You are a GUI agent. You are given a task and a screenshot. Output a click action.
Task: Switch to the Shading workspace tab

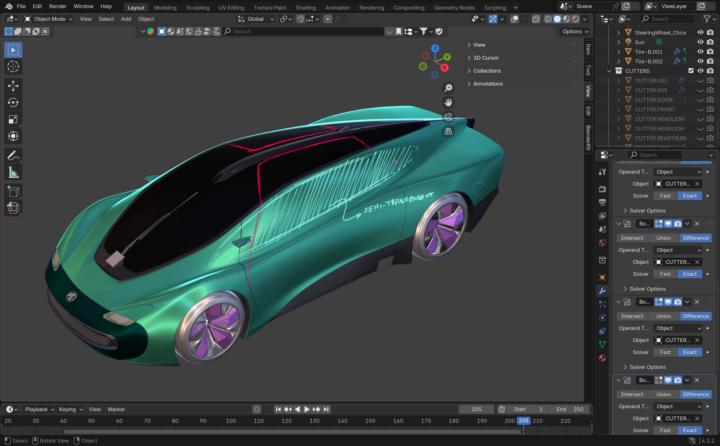click(305, 6)
